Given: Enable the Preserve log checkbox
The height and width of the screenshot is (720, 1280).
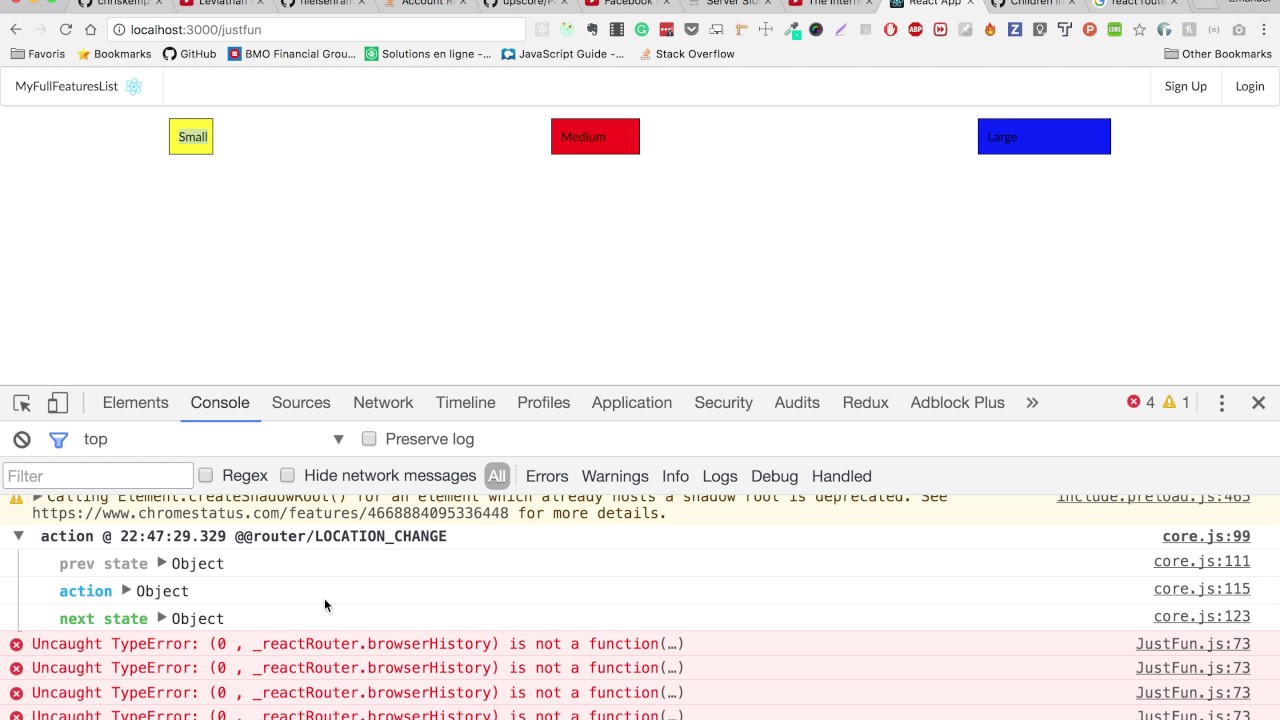Looking at the screenshot, I should pos(369,439).
